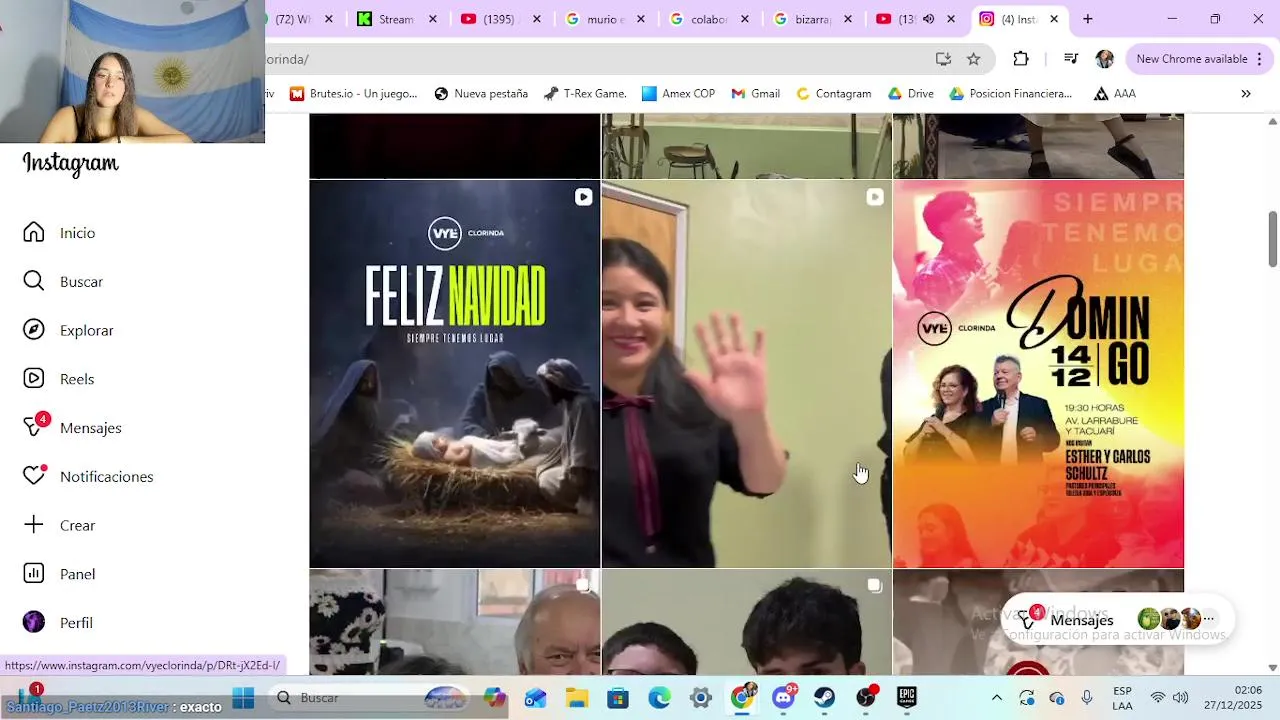Open Amex COP bookmark
Image resolution: width=1280 pixels, height=720 pixels.
[678, 94]
